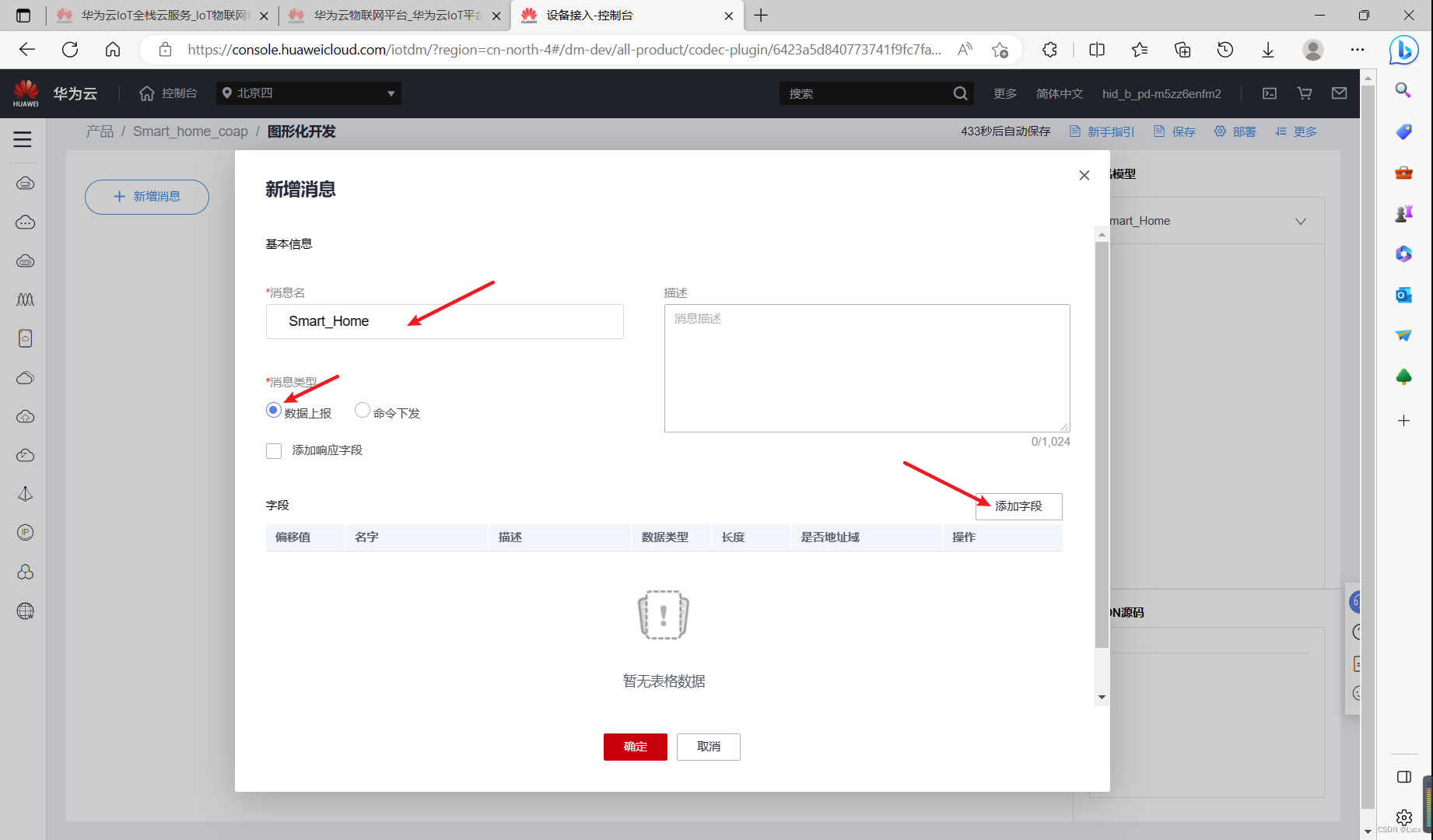
Task: Click the 消息描述 text area
Action: coord(867,368)
